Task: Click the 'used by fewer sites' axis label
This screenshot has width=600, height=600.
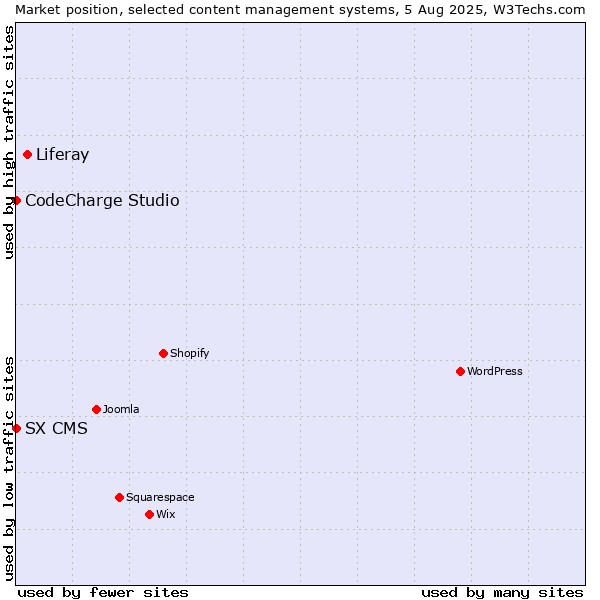Action: [103, 593]
